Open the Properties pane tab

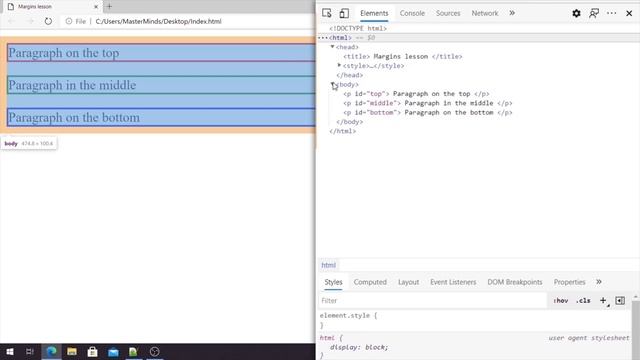point(569,282)
